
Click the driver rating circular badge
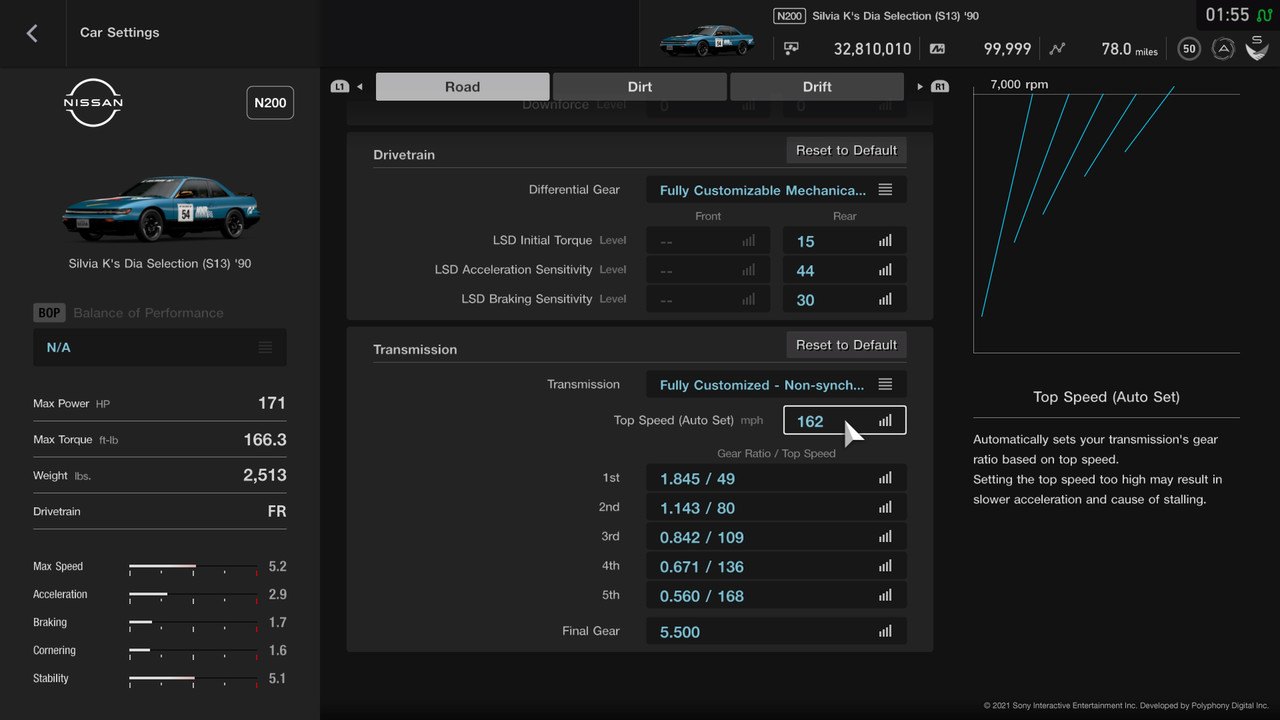(x=1223, y=48)
